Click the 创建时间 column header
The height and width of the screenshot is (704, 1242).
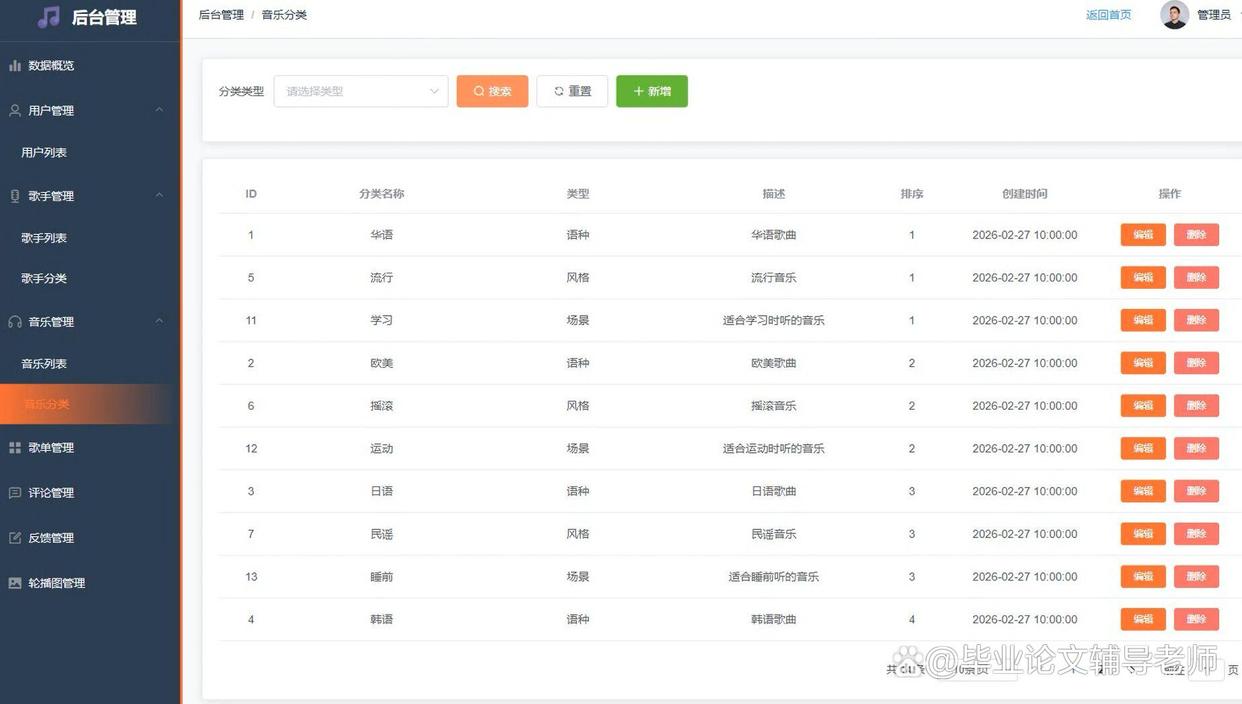click(x=1025, y=194)
